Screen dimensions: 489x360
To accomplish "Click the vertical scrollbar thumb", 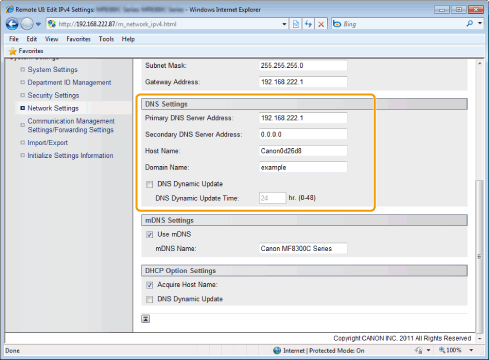I will pyautogui.click(x=479, y=256).
